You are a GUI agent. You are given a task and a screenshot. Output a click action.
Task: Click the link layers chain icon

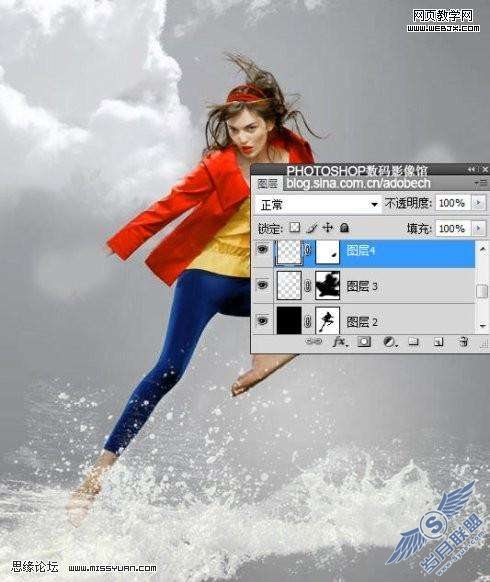pos(313,342)
